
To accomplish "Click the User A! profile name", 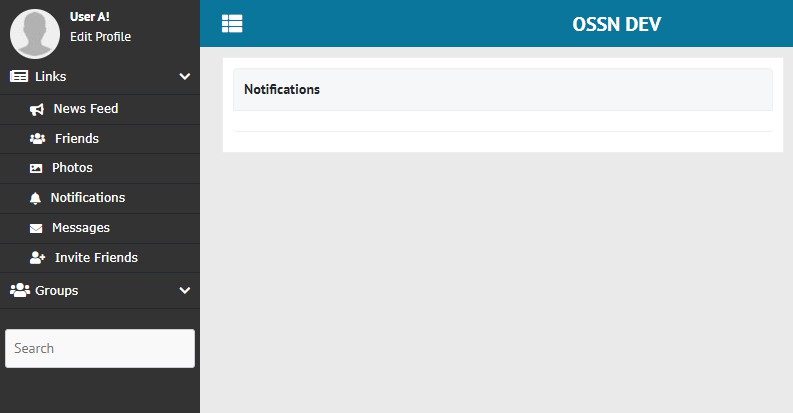I will click(90, 17).
